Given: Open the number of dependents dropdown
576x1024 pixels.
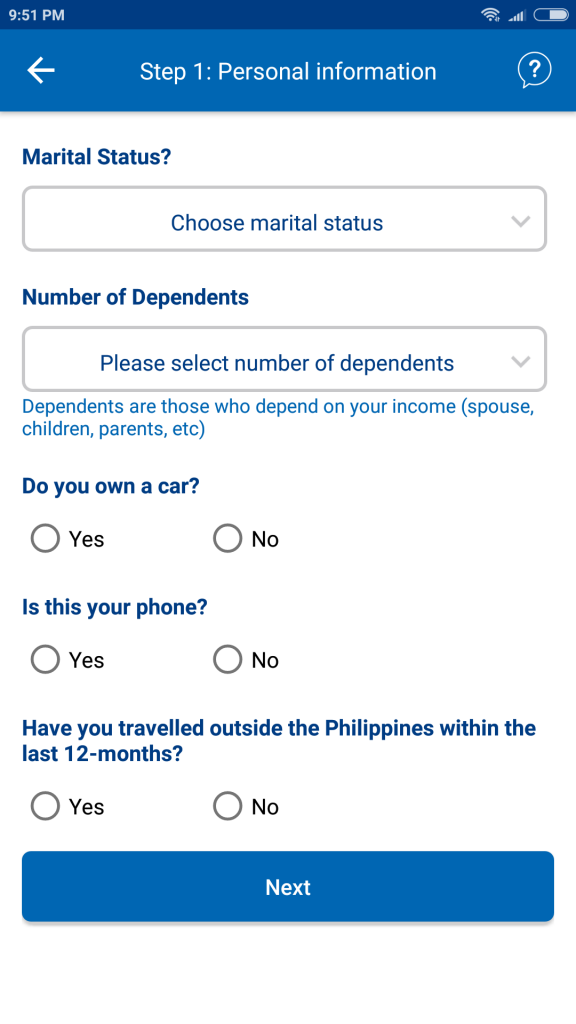Looking at the screenshot, I should (x=284, y=359).
